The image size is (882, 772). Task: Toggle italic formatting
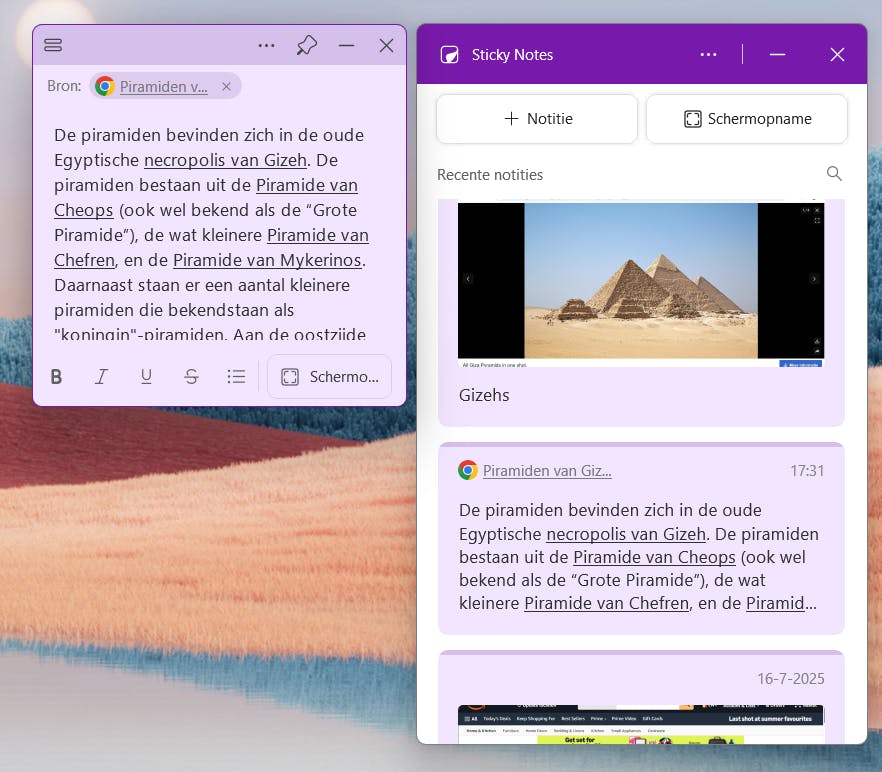coord(101,376)
